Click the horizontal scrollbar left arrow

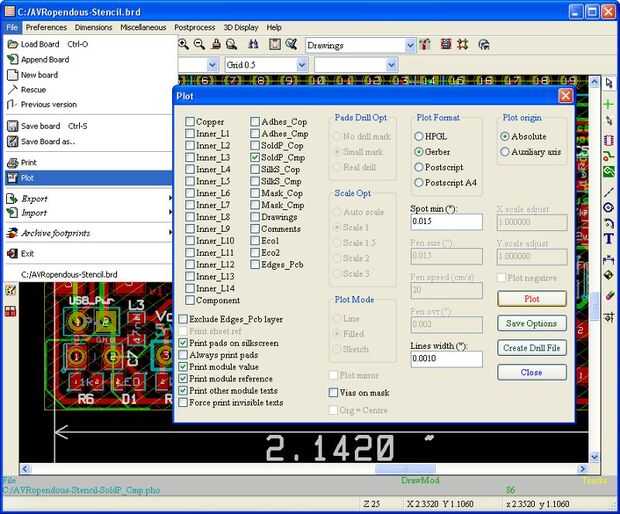point(25,469)
